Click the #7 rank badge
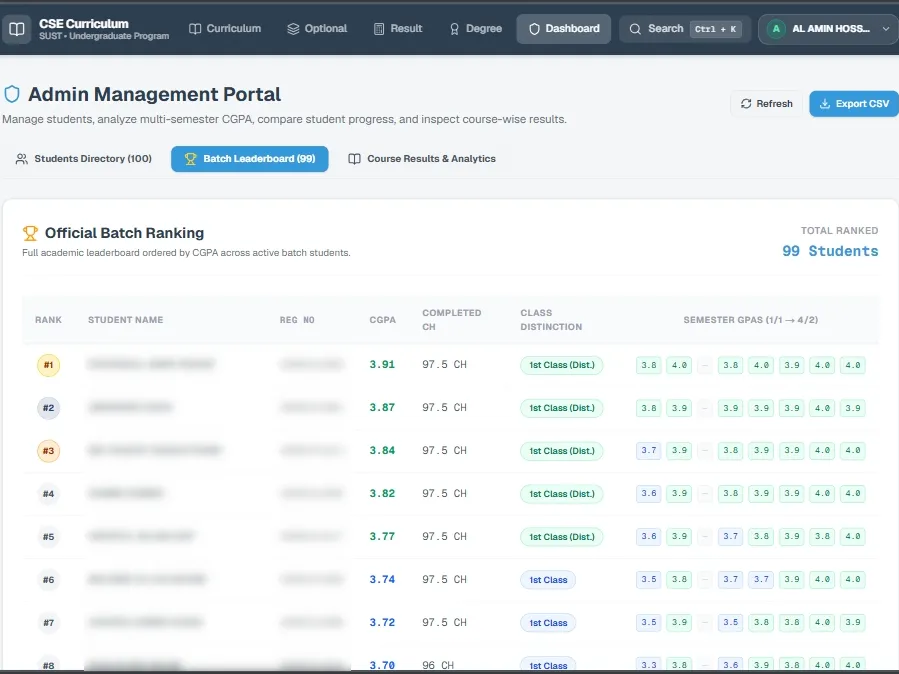This screenshot has height=674, width=899. coord(48,622)
